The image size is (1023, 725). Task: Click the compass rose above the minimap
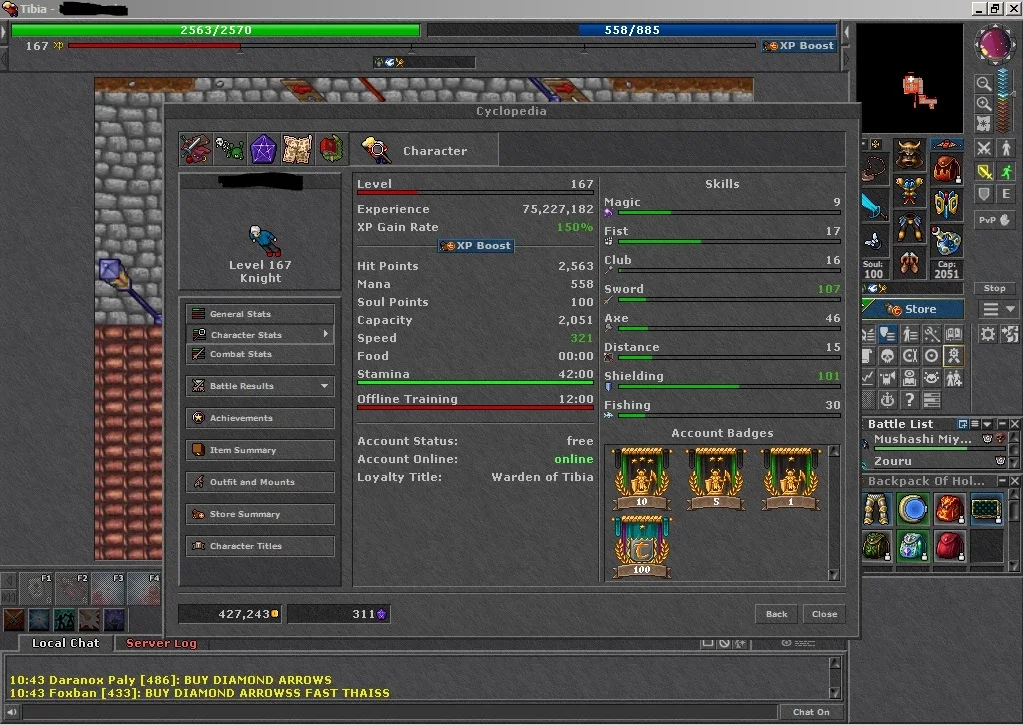pos(994,44)
